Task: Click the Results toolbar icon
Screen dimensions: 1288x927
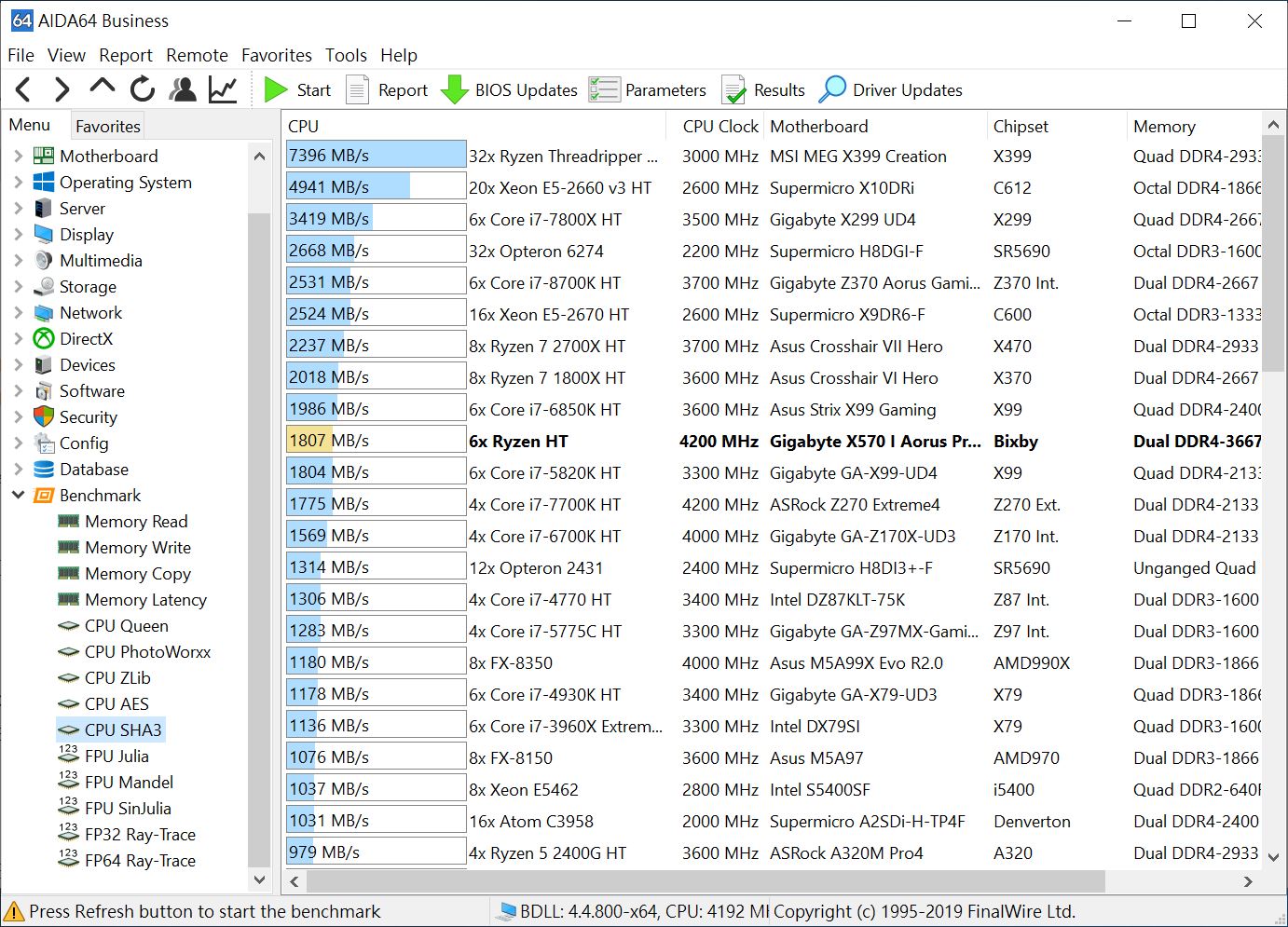Action: coord(734,89)
